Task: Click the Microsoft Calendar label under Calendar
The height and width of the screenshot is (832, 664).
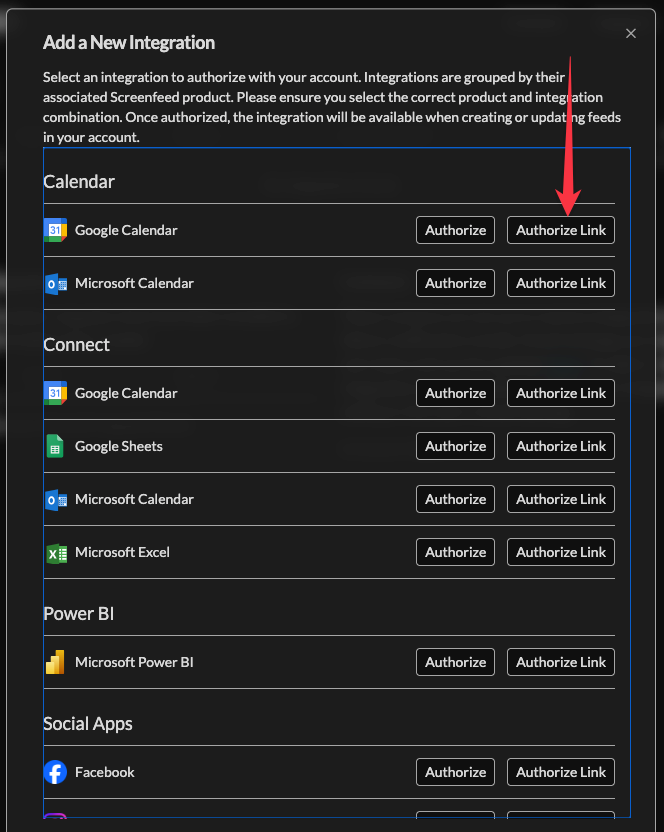Action: coord(134,283)
